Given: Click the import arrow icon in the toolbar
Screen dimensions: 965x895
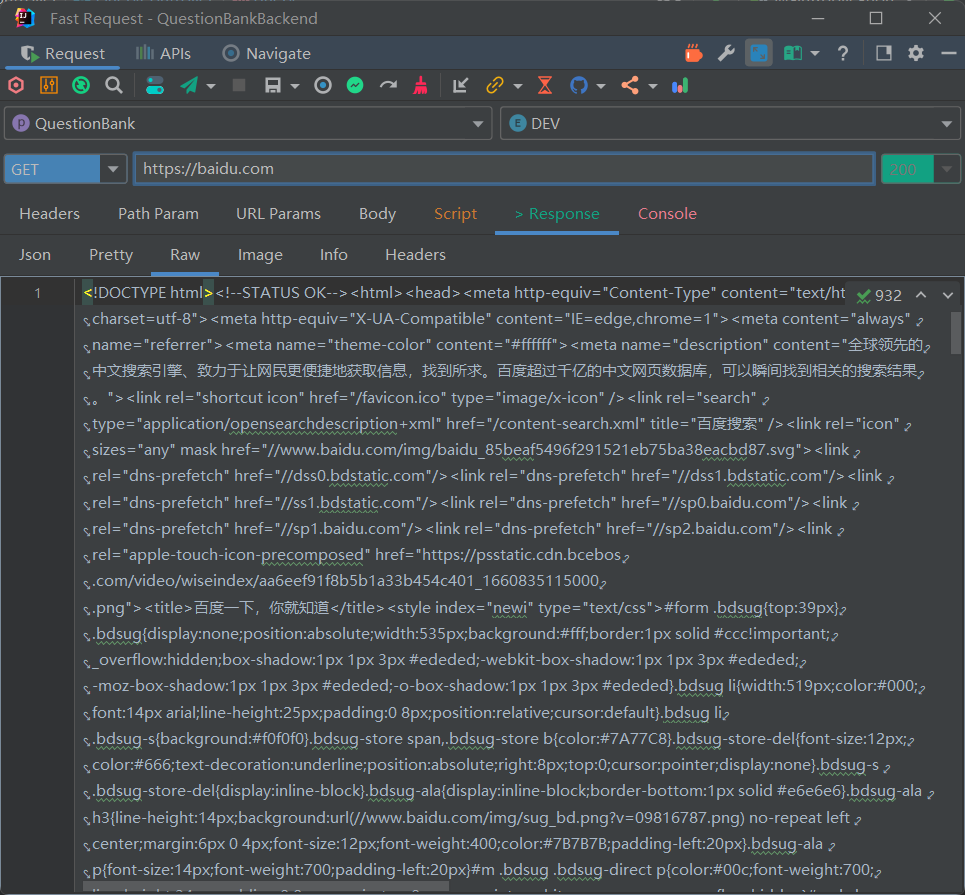Looking at the screenshot, I should [460, 86].
